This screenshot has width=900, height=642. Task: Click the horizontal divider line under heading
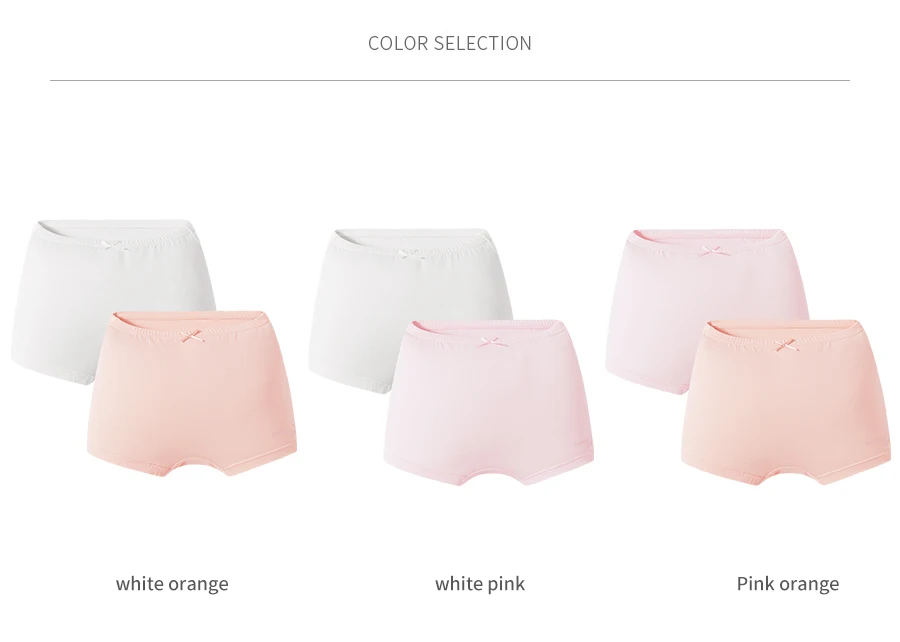[x=449, y=80]
